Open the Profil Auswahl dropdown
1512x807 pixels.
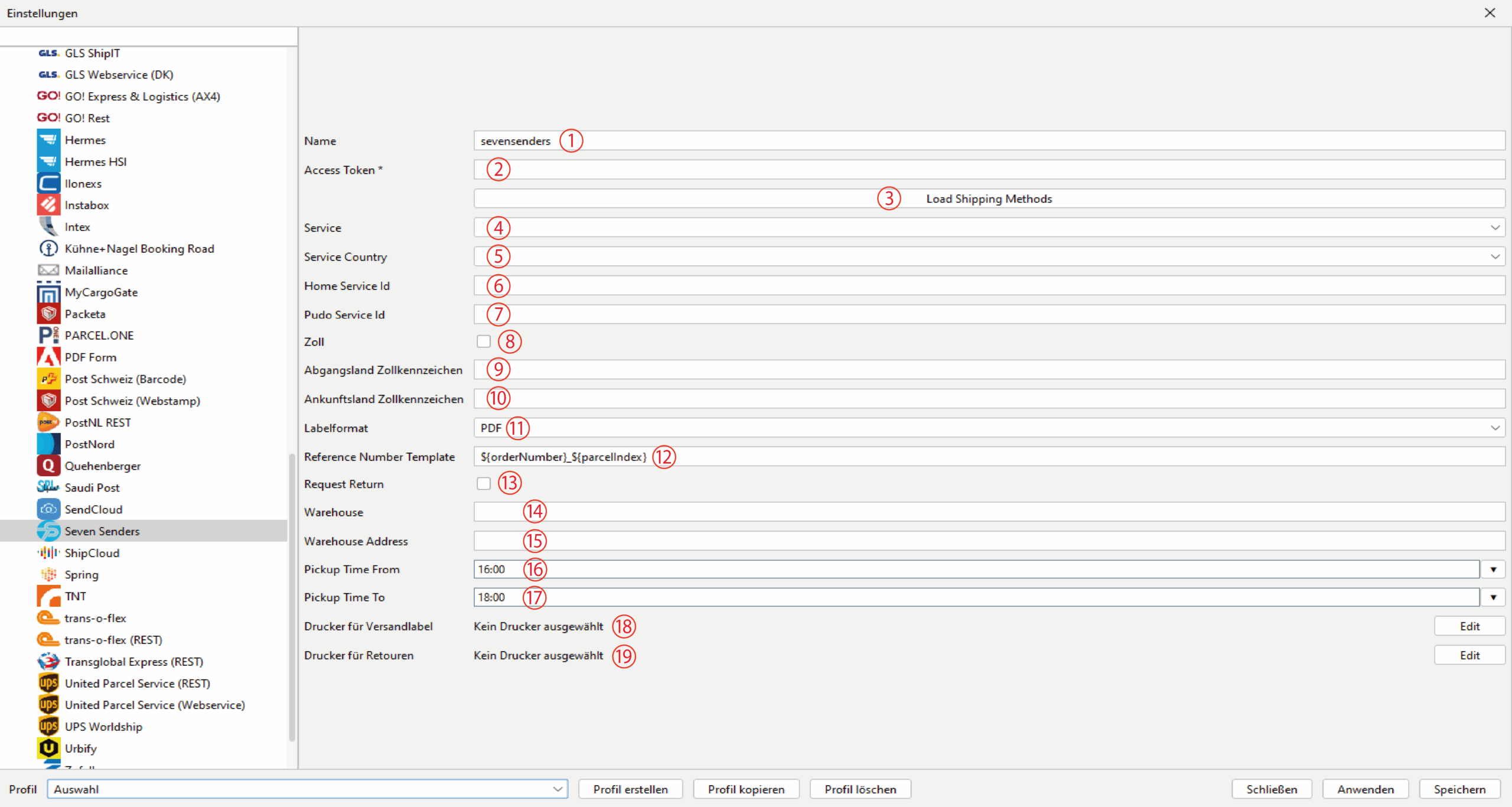(x=308, y=789)
